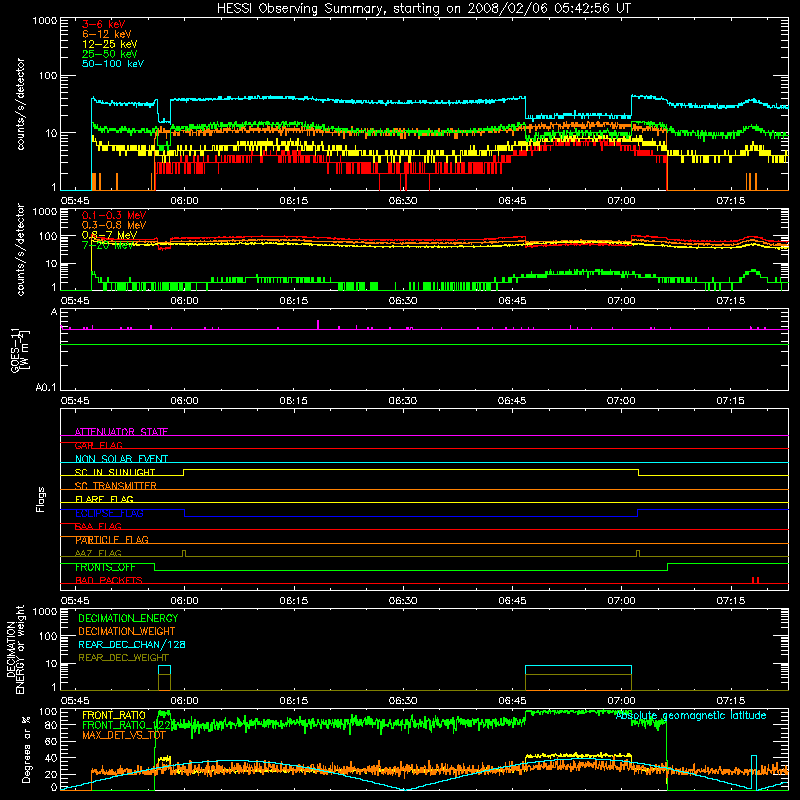Click the HESSI Observing Summary plot title
Viewport: 800px width, 800px height.
[424, 9]
